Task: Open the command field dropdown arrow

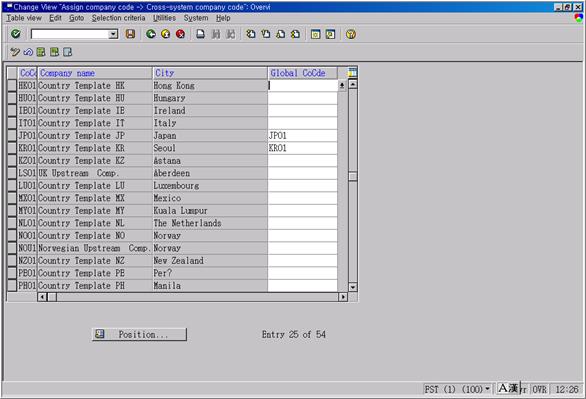Action: pos(113,34)
